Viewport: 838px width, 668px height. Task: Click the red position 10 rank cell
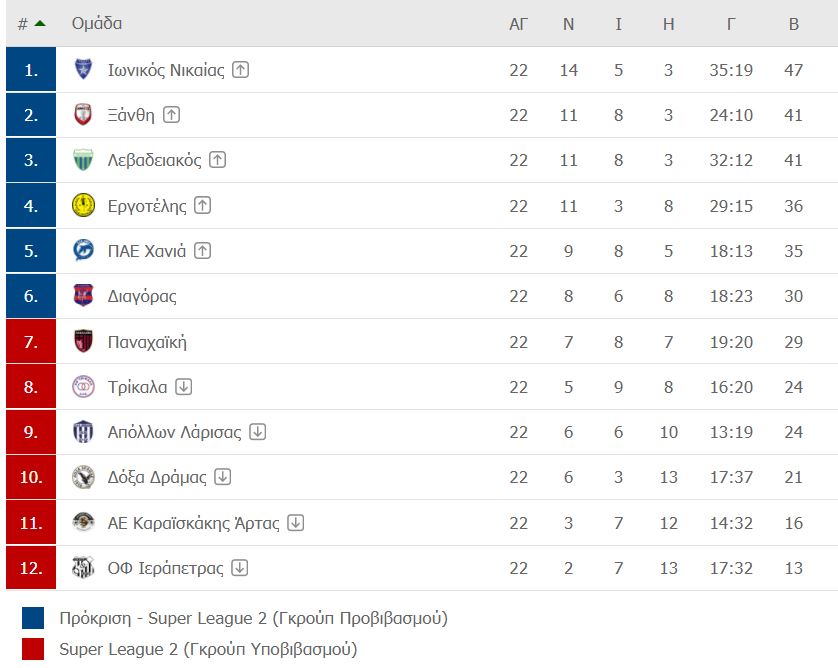point(31,477)
